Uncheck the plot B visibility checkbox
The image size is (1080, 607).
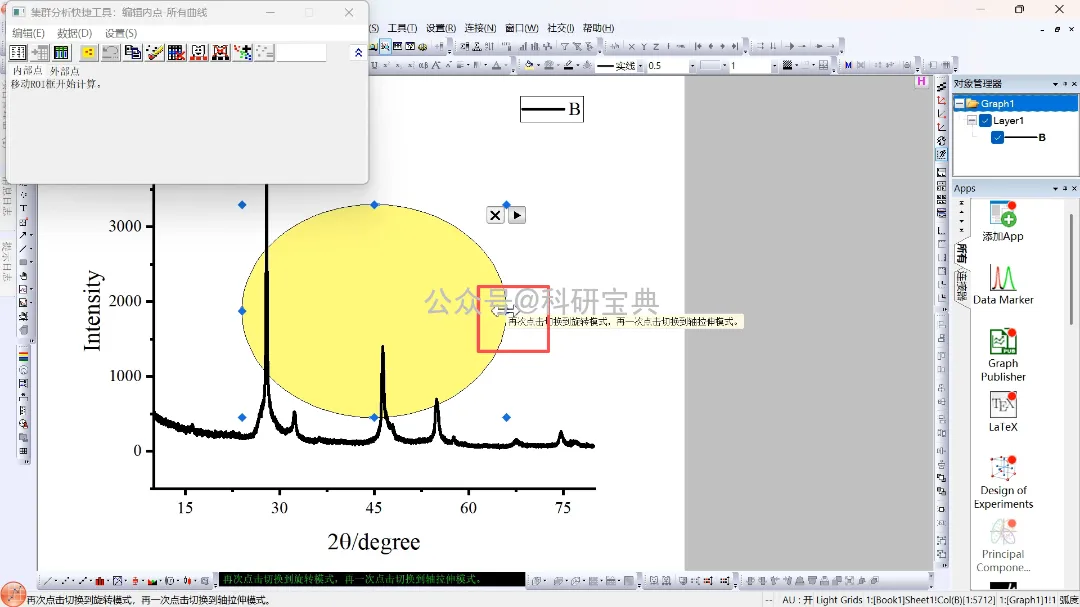coord(997,138)
